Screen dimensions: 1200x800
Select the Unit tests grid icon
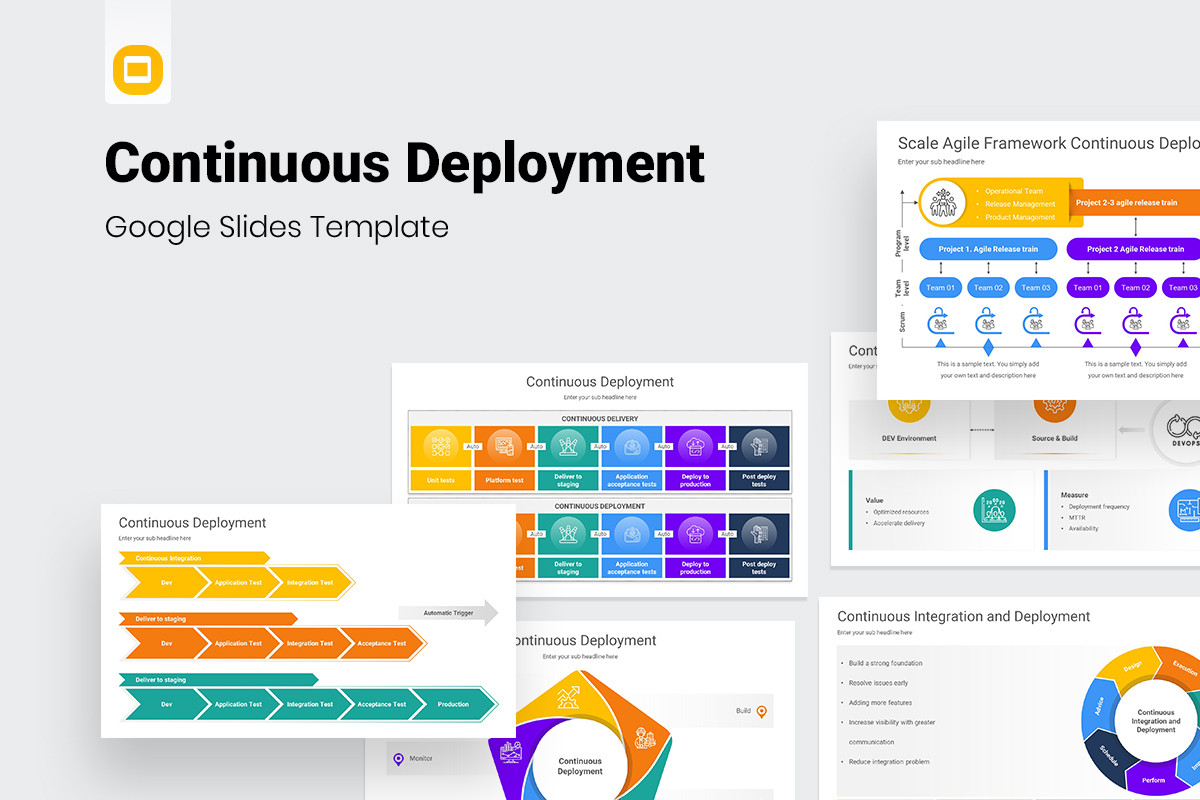tap(440, 447)
